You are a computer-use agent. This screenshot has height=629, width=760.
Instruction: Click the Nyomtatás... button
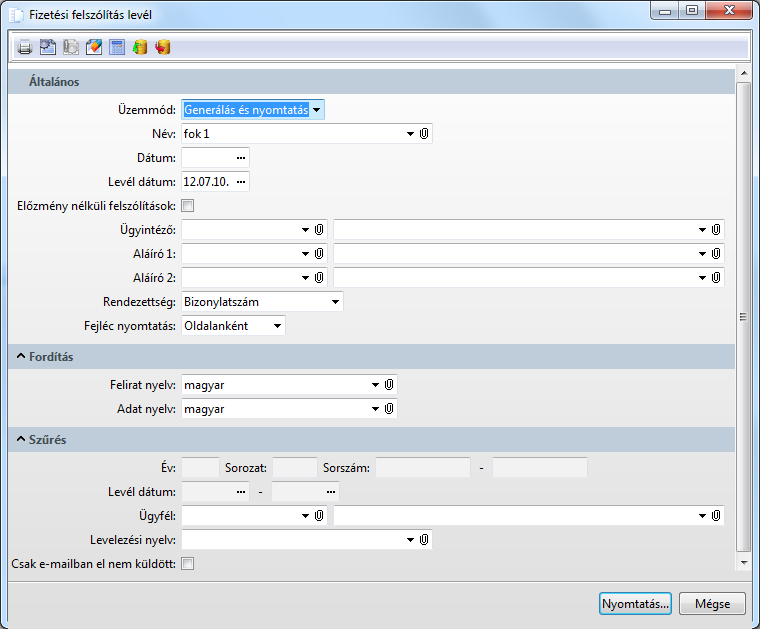(x=635, y=604)
